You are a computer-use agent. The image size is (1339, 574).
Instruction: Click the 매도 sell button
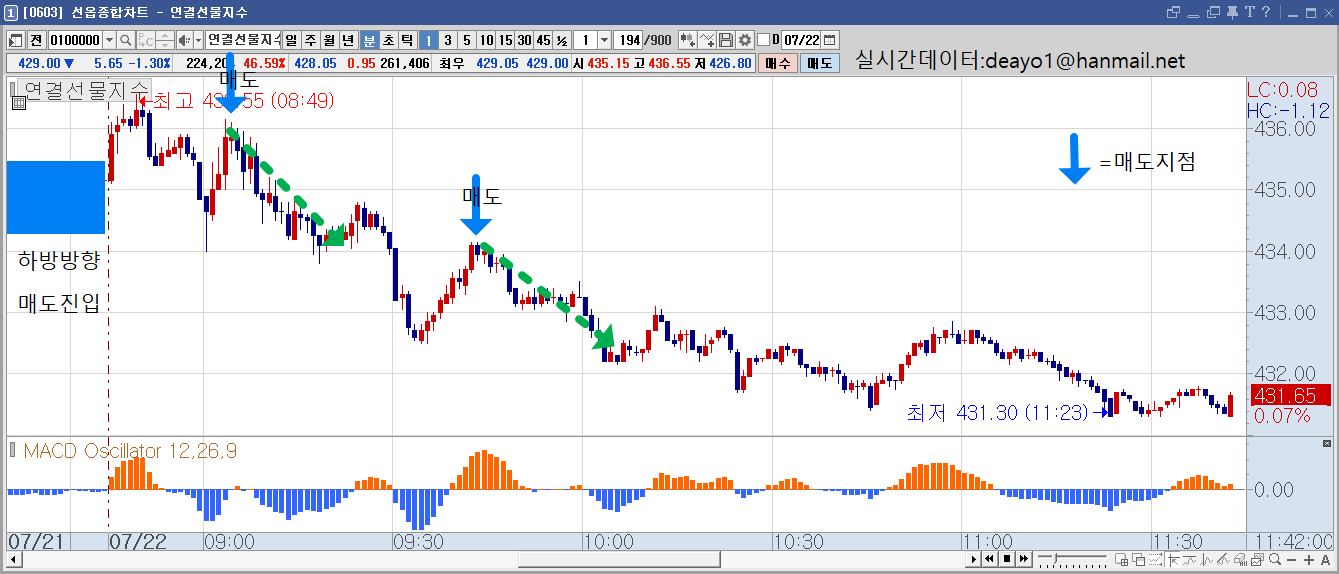point(820,63)
